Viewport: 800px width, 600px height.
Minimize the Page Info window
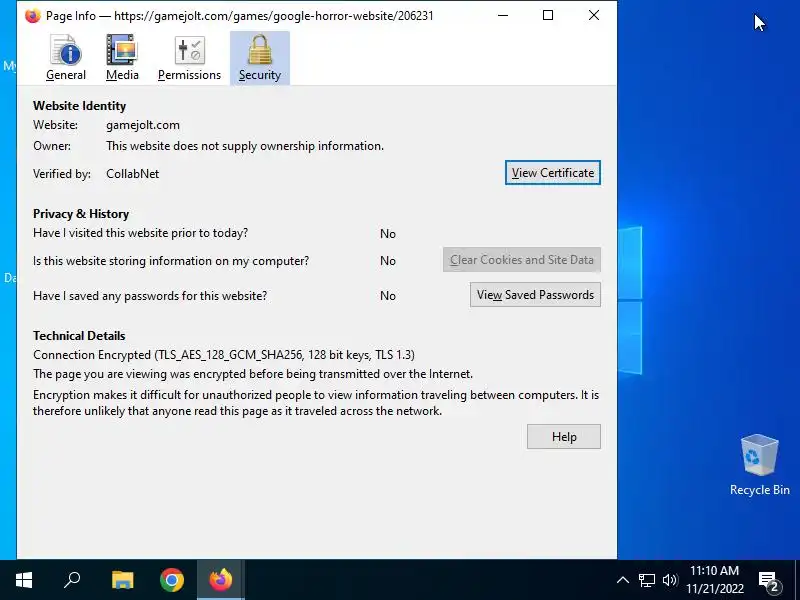click(503, 15)
